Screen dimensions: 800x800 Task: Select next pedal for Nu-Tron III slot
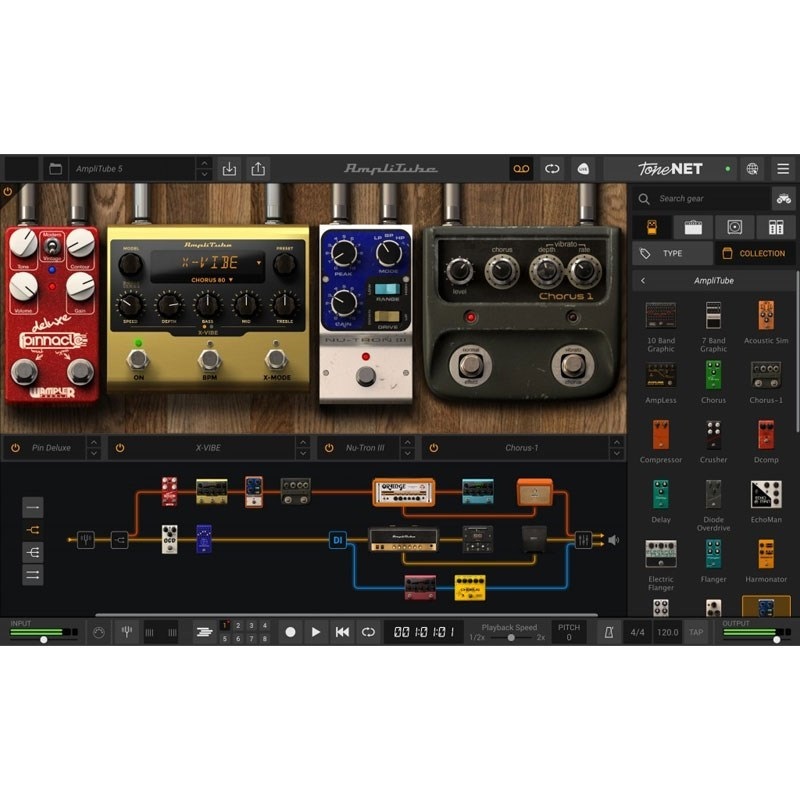(x=408, y=454)
